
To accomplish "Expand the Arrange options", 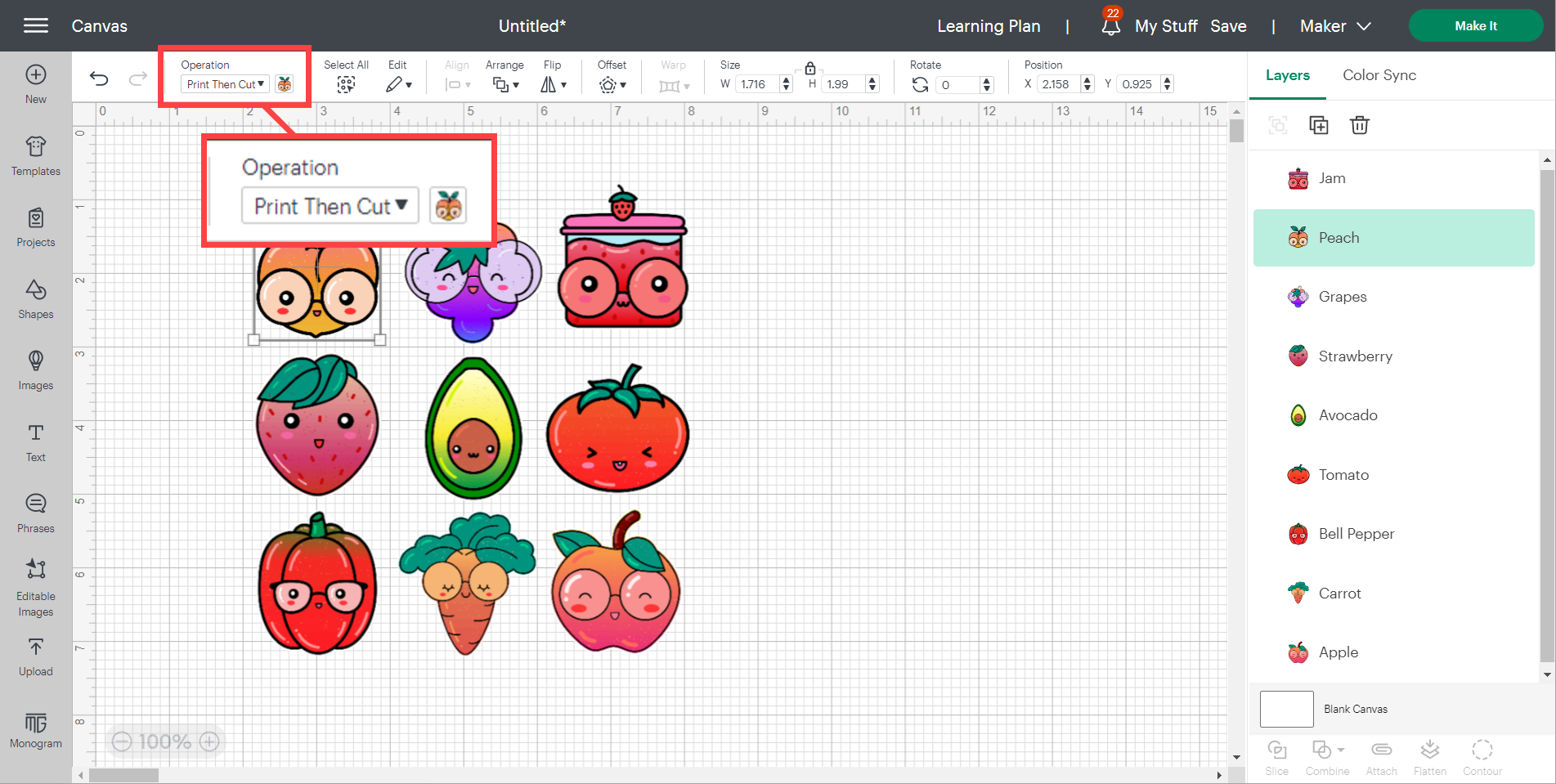I will (505, 83).
